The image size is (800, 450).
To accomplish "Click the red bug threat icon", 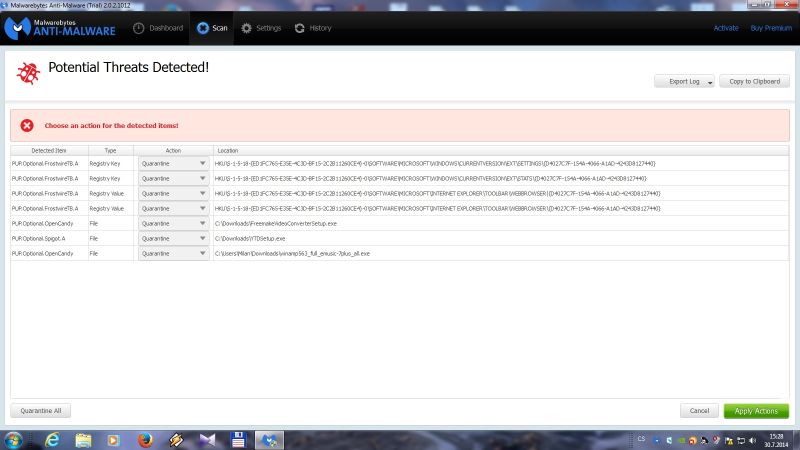I will point(29,72).
